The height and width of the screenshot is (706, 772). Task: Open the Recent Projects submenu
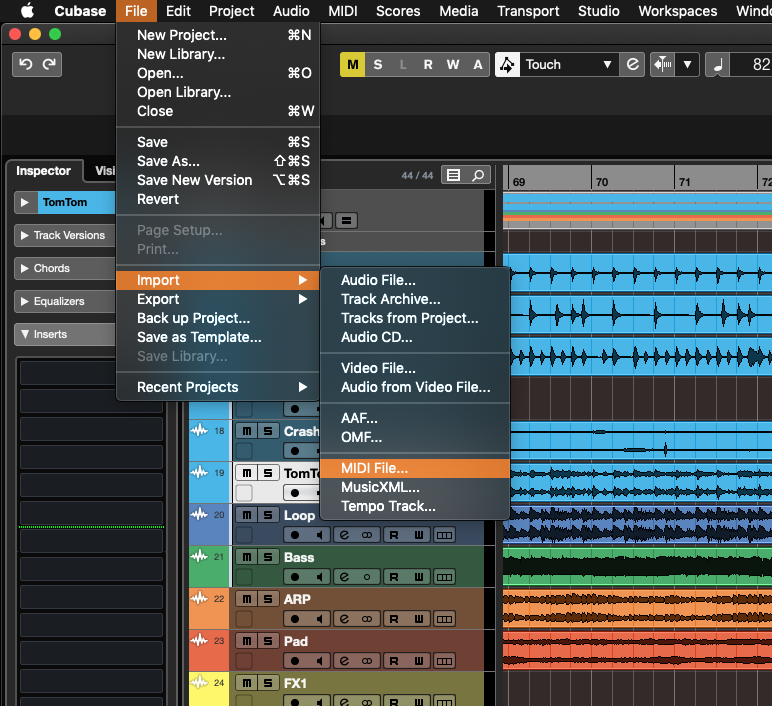click(x=218, y=387)
